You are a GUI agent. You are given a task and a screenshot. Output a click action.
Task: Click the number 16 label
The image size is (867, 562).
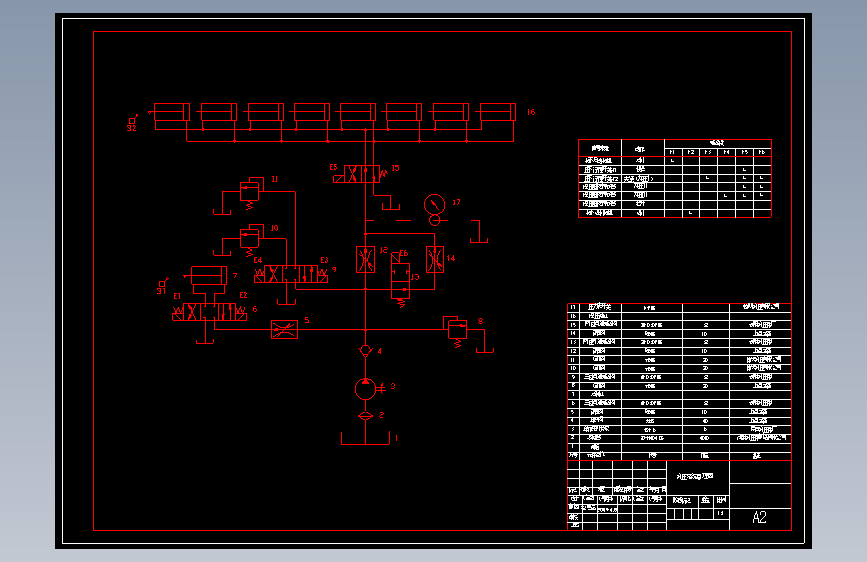[531, 112]
